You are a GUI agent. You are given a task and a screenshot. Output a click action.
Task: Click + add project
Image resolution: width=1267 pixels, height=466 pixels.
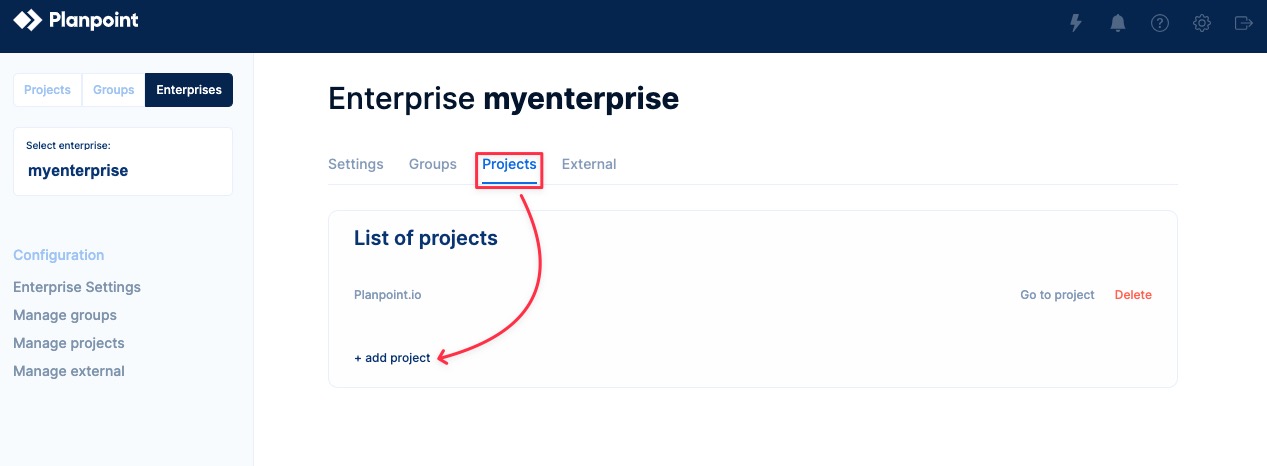[392, 358]
